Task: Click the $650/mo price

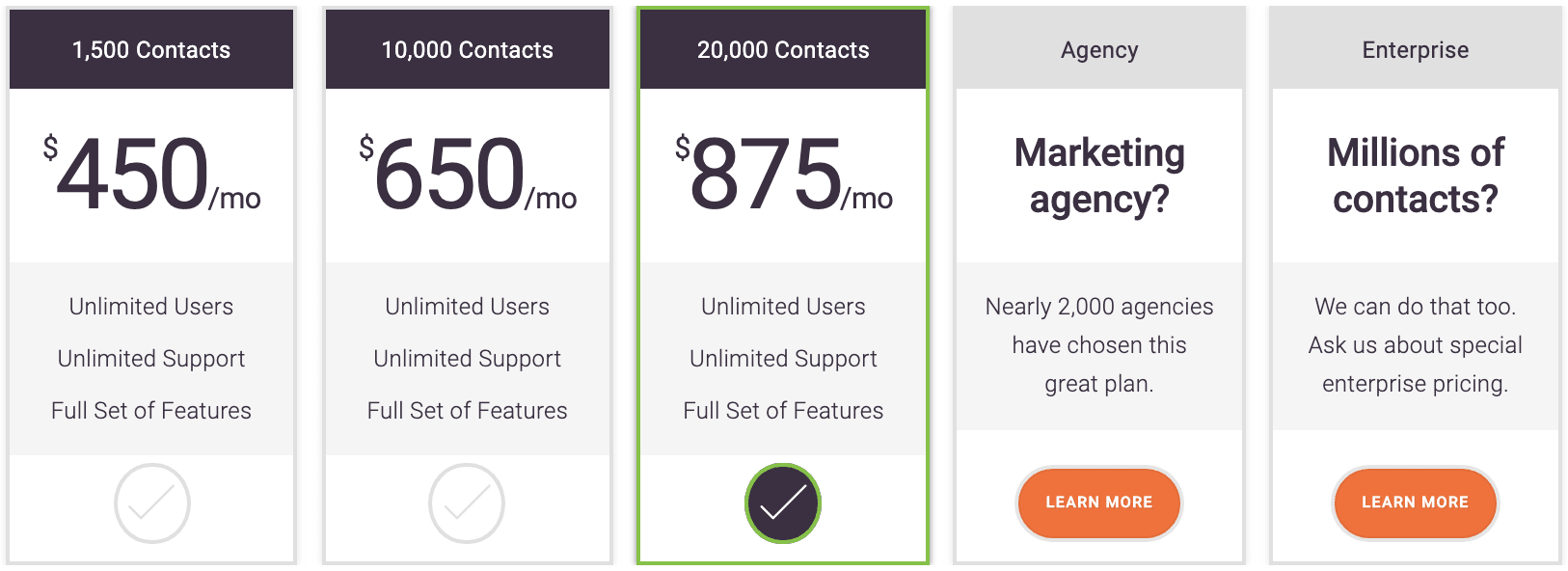Action: click(x=468, y=174)
